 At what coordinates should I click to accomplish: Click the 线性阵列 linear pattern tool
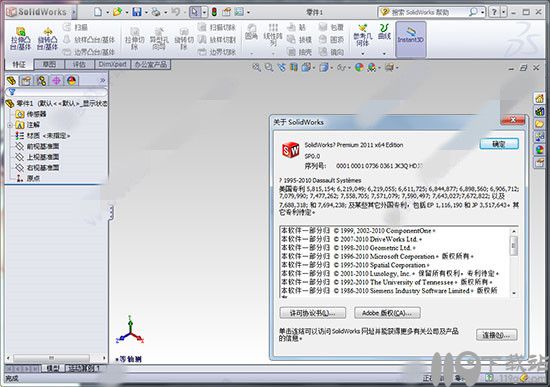pyautogui.click(x=273, y=35)
